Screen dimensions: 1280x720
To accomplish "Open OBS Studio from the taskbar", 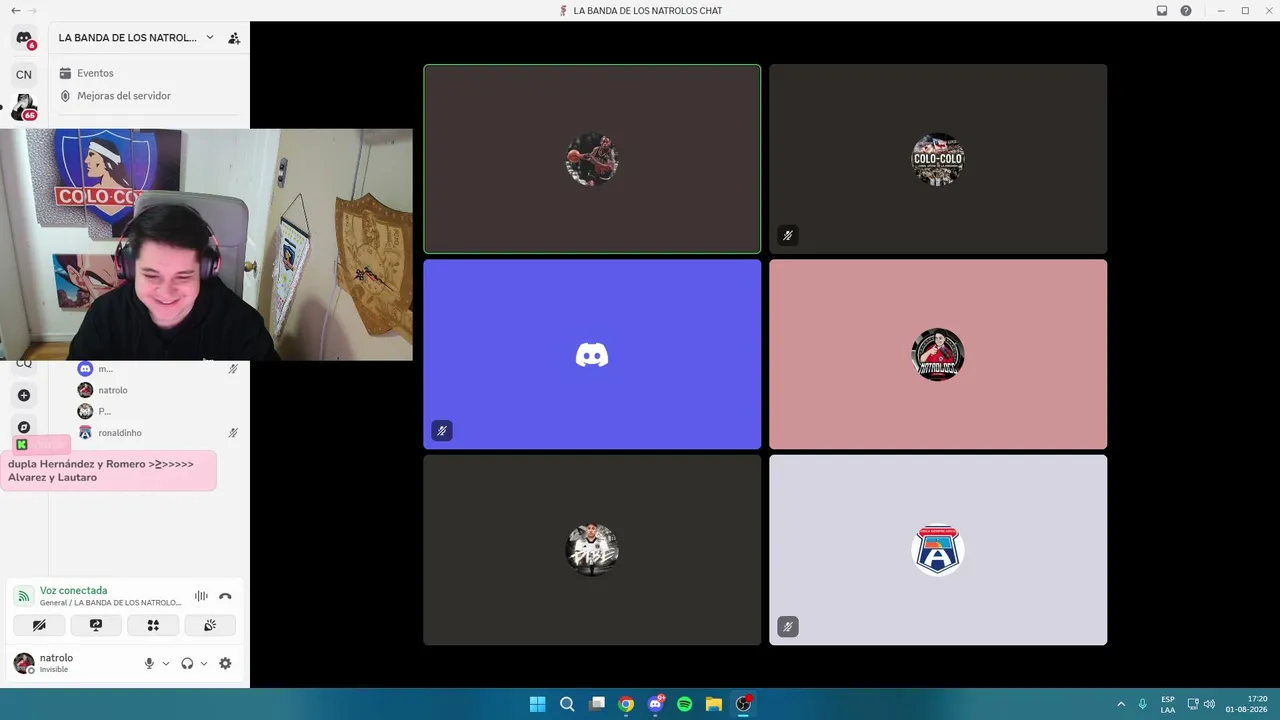I will (743, 704).
